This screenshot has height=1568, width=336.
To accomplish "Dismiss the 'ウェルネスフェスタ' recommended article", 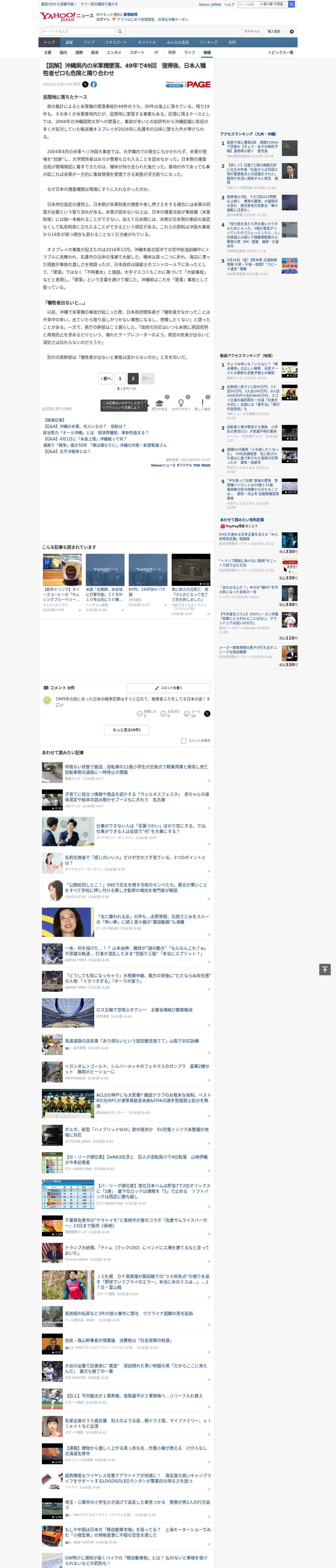I will click(x=209, y=808).
